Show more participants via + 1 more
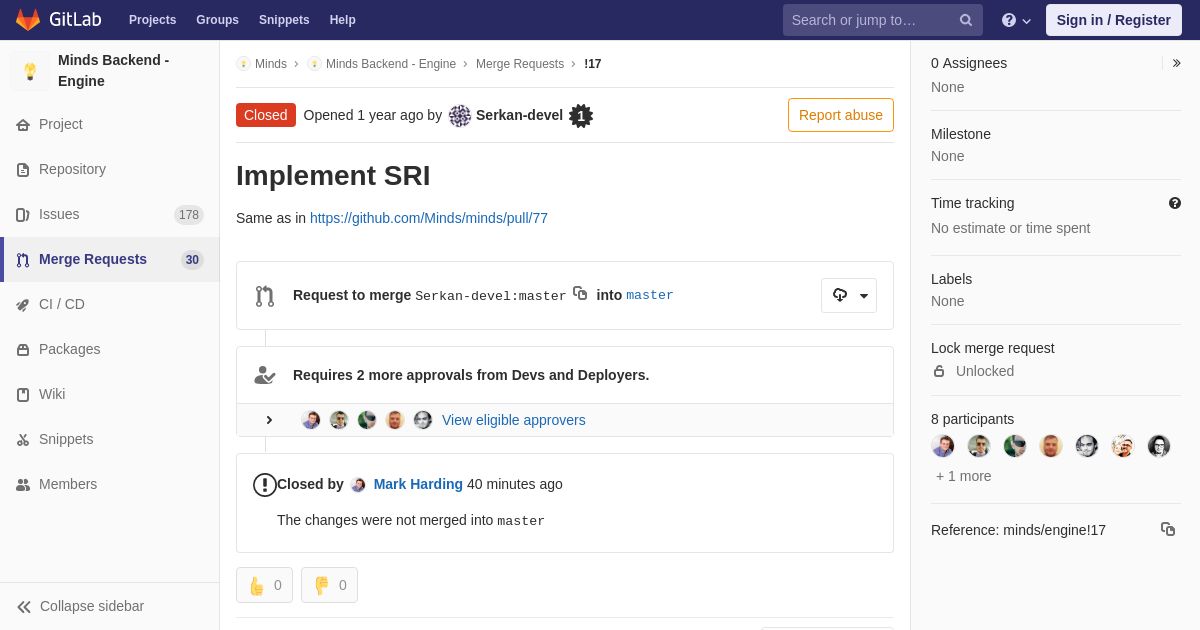The width and height of the screenshot is (1200, 630). (964, 476)
